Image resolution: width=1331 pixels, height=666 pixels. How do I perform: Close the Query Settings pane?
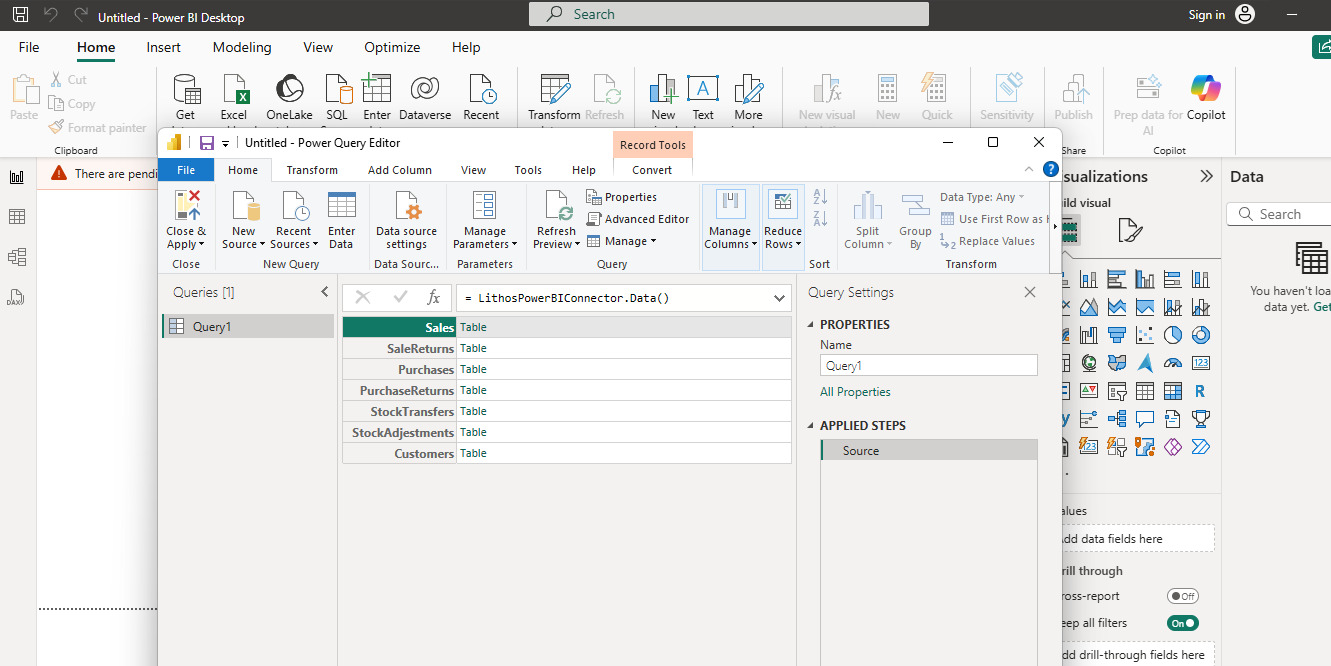click(1030, 292)
